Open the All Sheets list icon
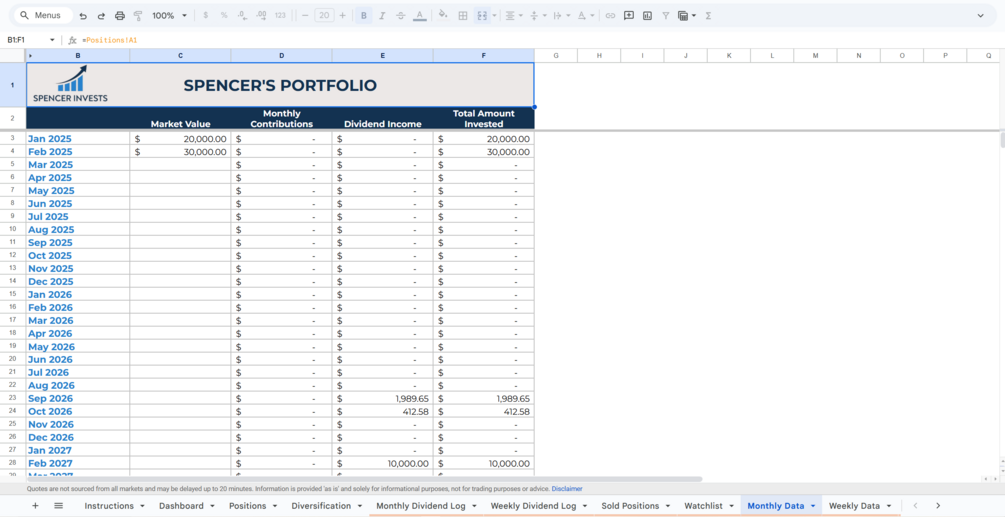Image resolution: width=1005 pixels, height=517 pixels. (x=58, y=505)
